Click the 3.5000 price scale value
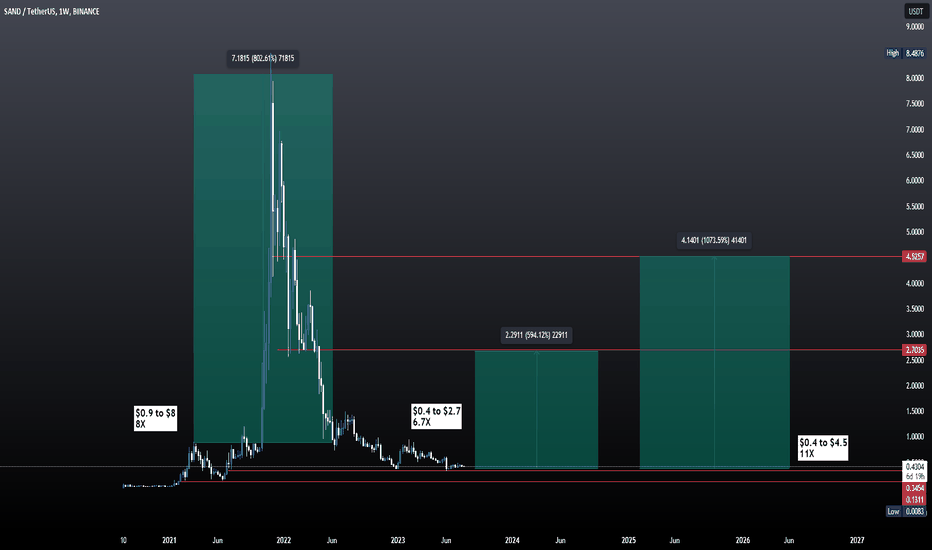 pyautogui.click(x=915, y=309)
